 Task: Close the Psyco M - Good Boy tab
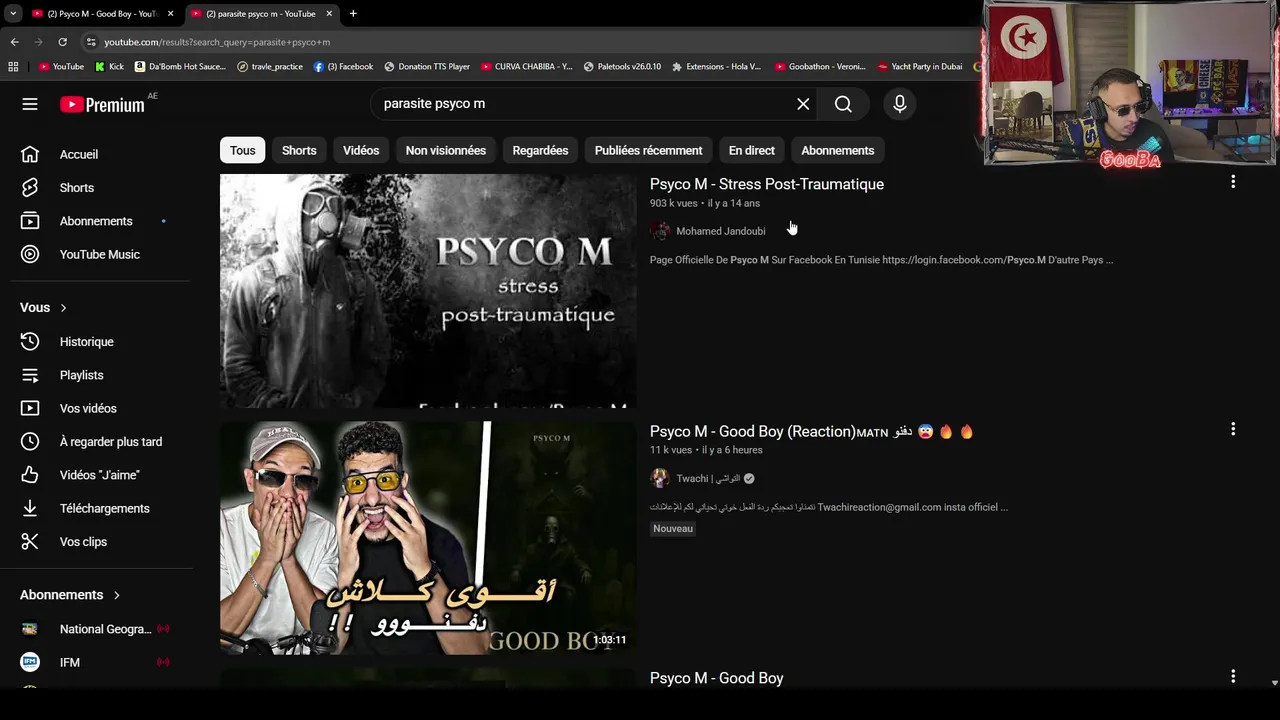click(171, 14)
